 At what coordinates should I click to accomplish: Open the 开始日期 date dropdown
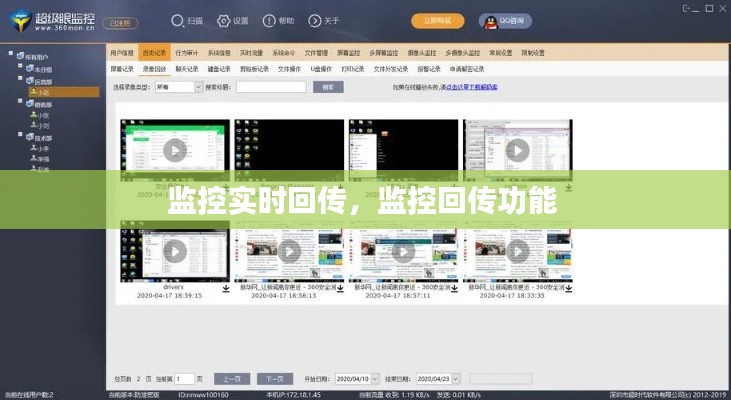(x=376, y=379)
